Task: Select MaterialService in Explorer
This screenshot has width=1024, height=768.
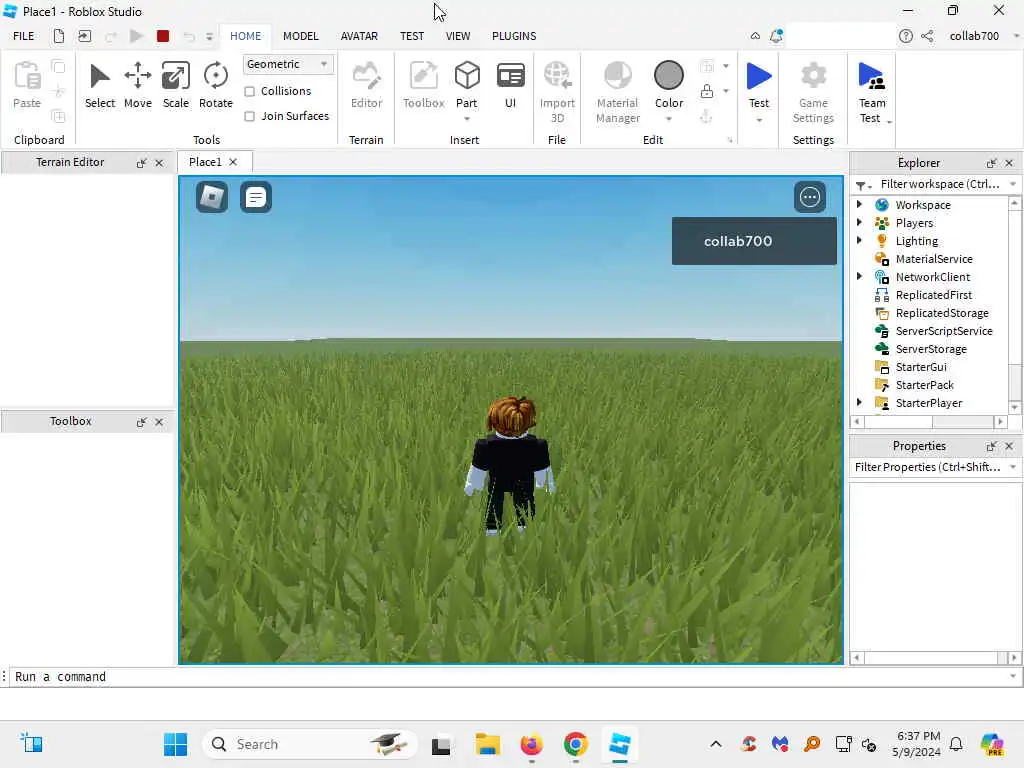Action: 934,259
